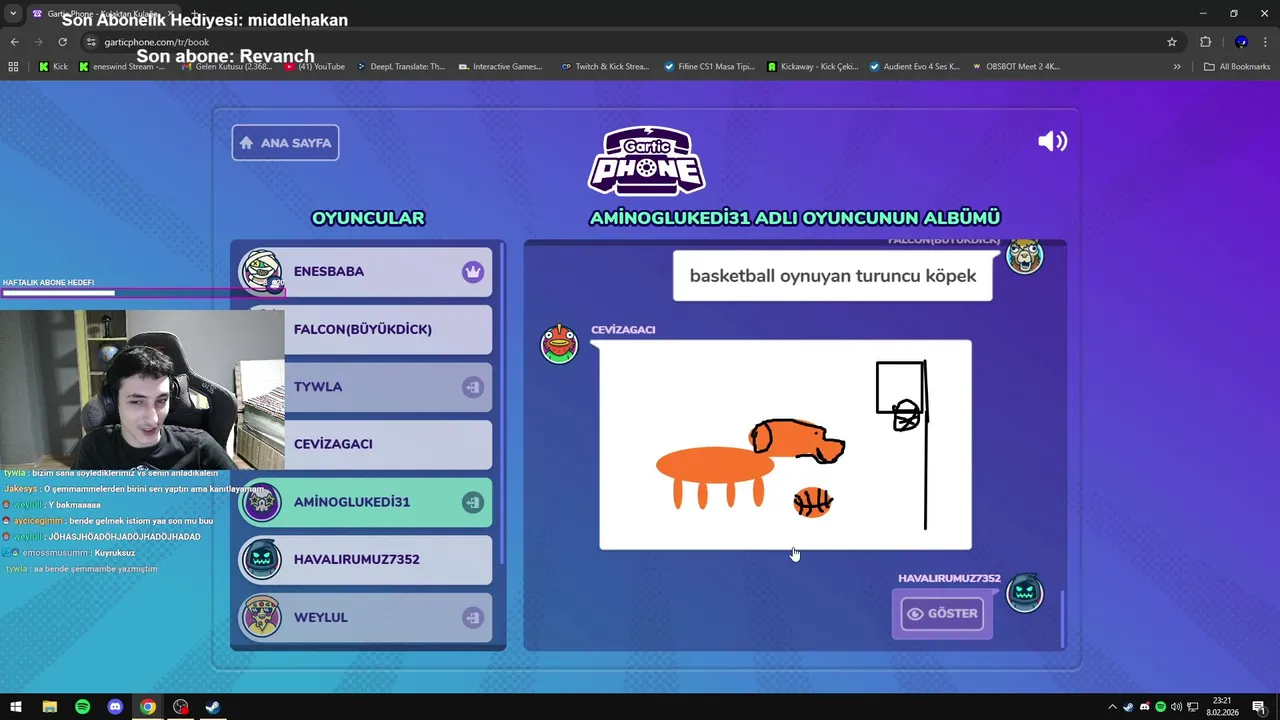Click the prompt text 'basketball oynuyan turuncu köpek'
The image size is (1280, 720).
click(x=832, y=276)
